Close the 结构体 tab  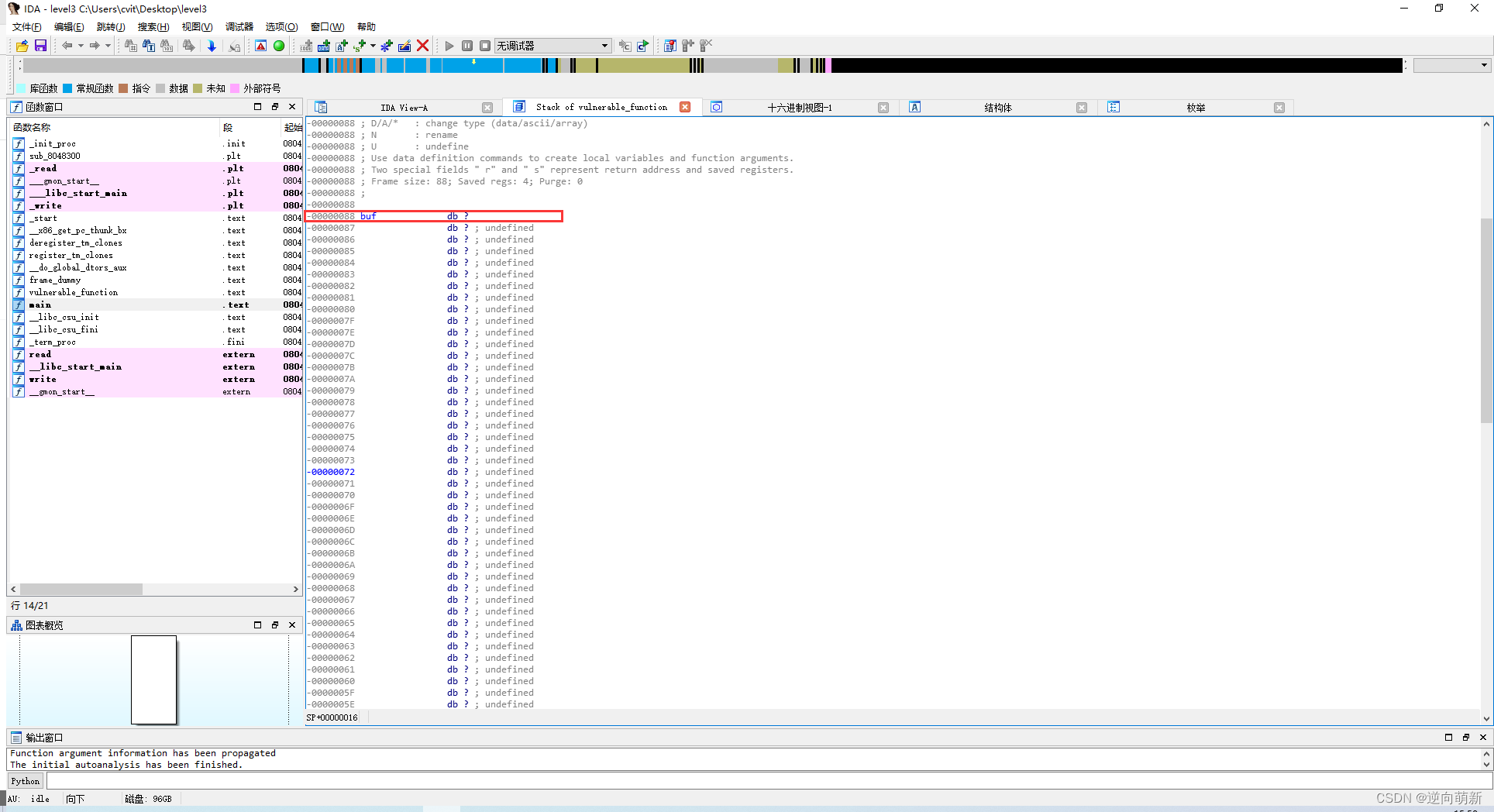pyautogui.click(x=1082, y=108)
